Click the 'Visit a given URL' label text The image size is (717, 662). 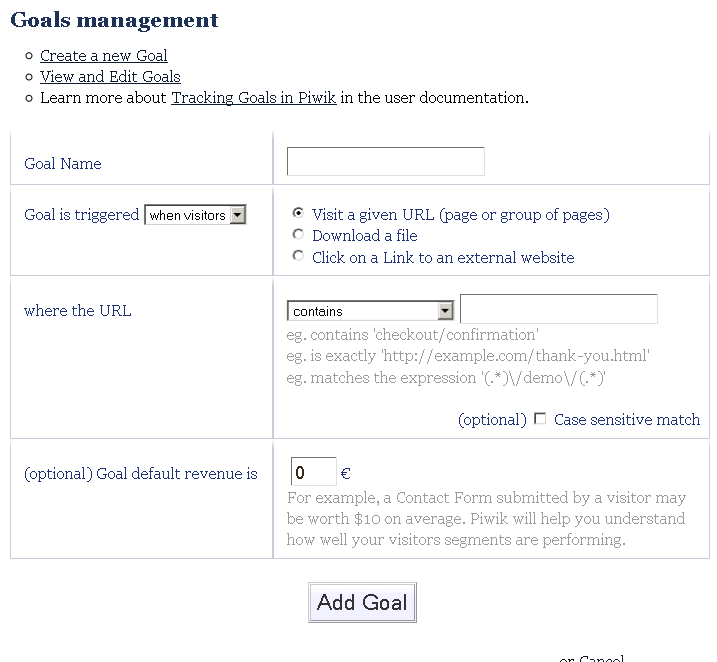pyautogui.click(x=460, y=214)
